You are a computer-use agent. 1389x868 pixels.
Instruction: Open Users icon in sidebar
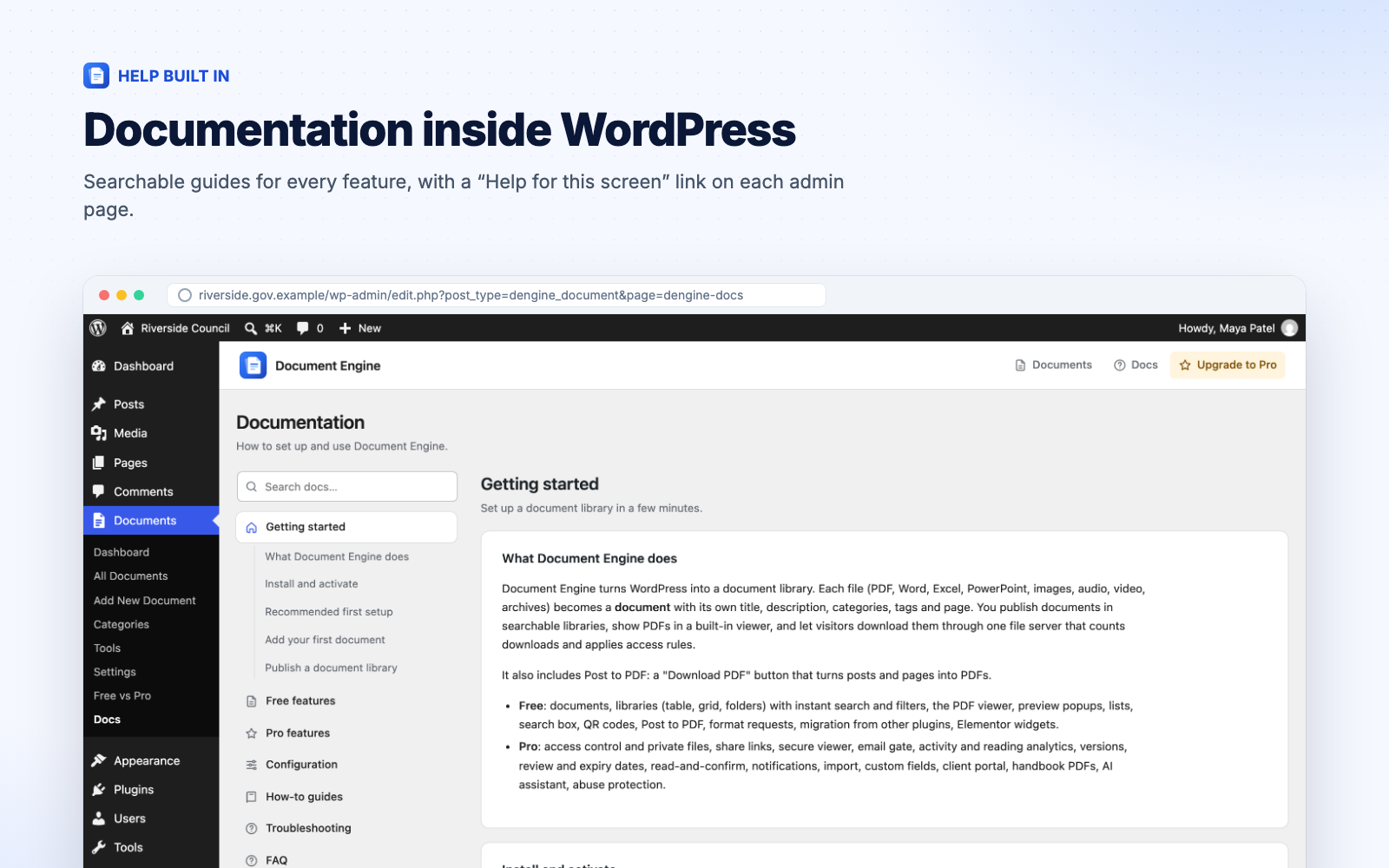pyautogui.click(x=99, y=819)
